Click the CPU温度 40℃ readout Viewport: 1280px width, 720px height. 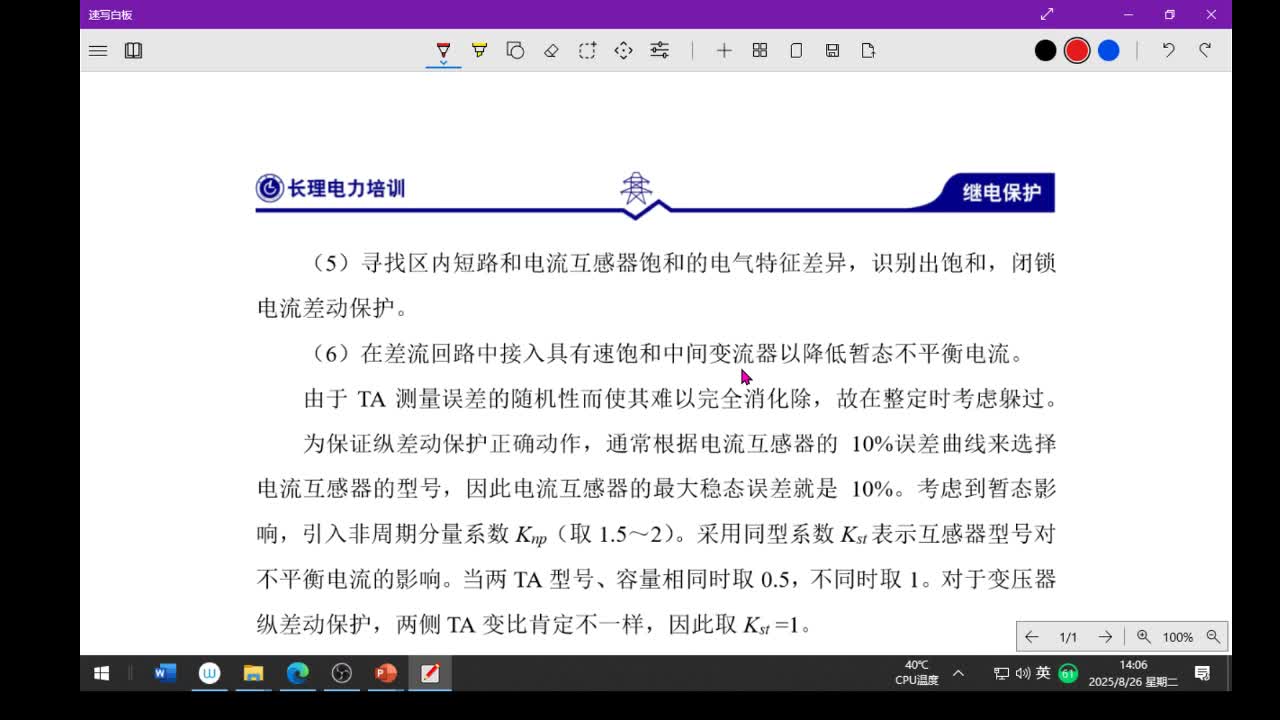click(x=917, y=673)
